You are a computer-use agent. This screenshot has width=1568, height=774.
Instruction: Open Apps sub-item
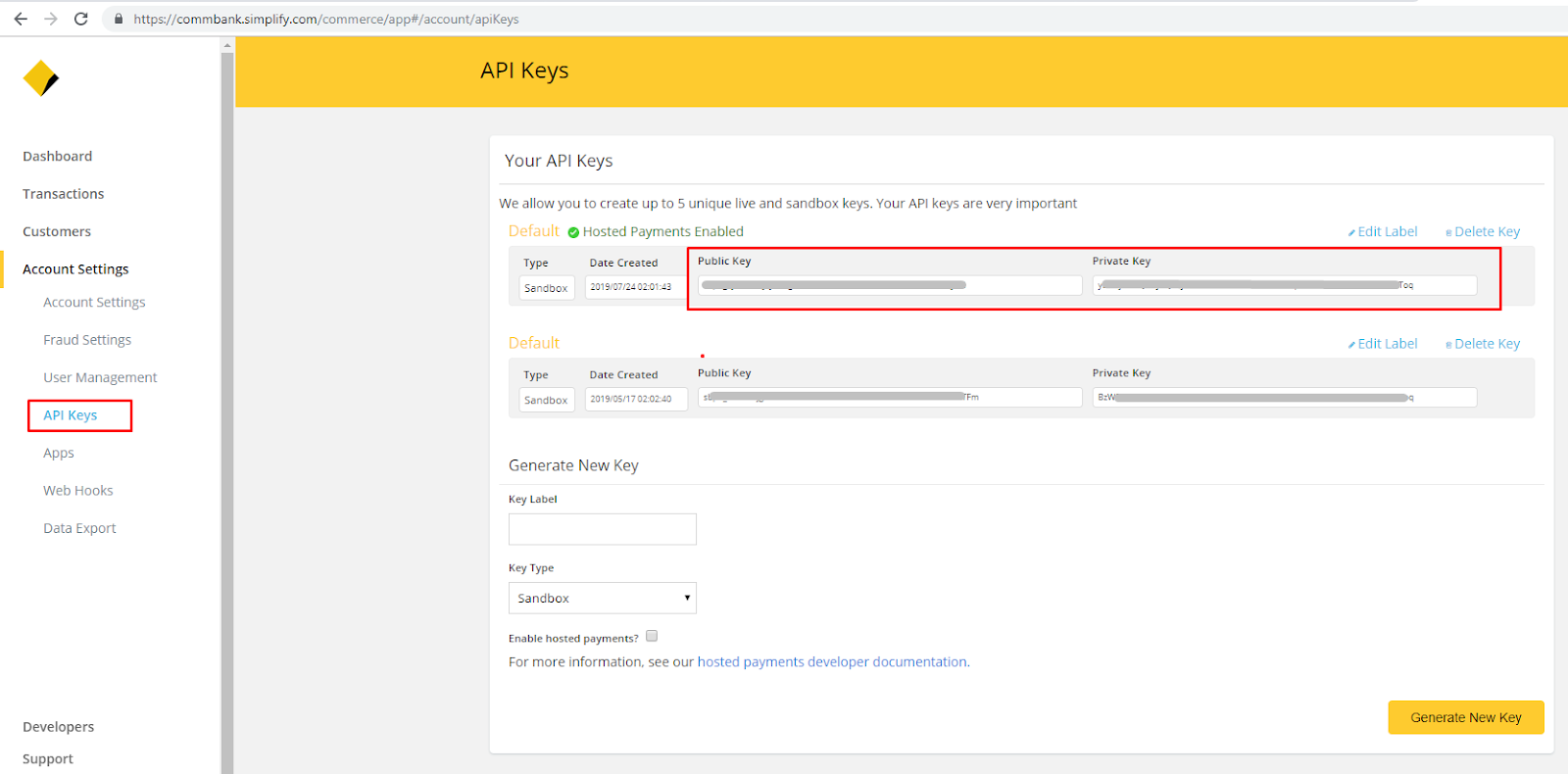(x=59, y=453)
